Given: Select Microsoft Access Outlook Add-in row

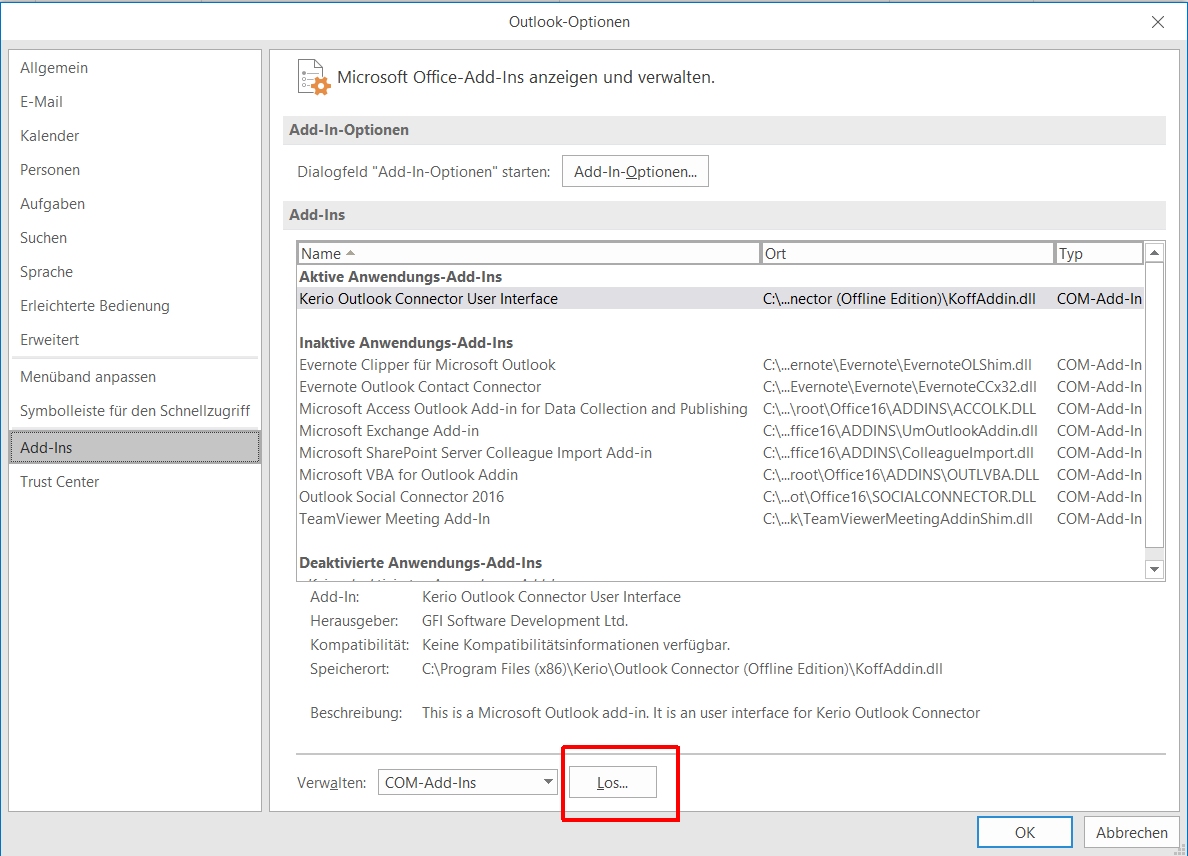Looking at the screenshot, I should [721, 409].
